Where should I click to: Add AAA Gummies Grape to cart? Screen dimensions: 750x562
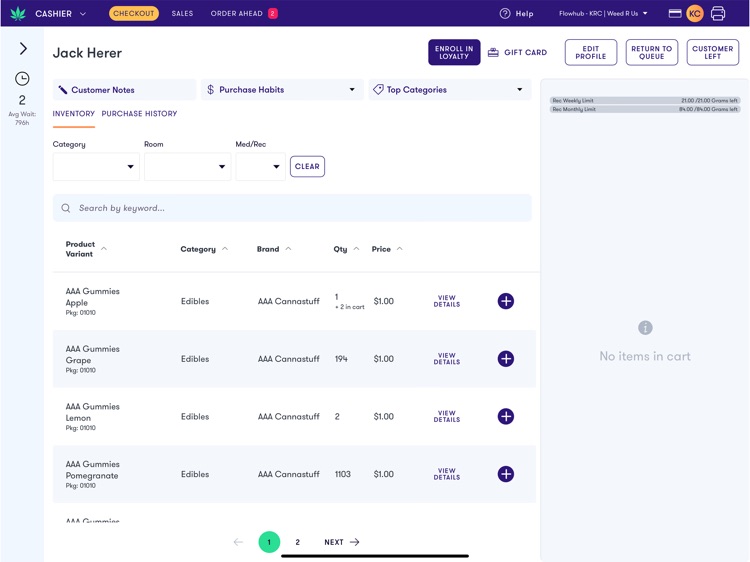click(x=506, y=359)
